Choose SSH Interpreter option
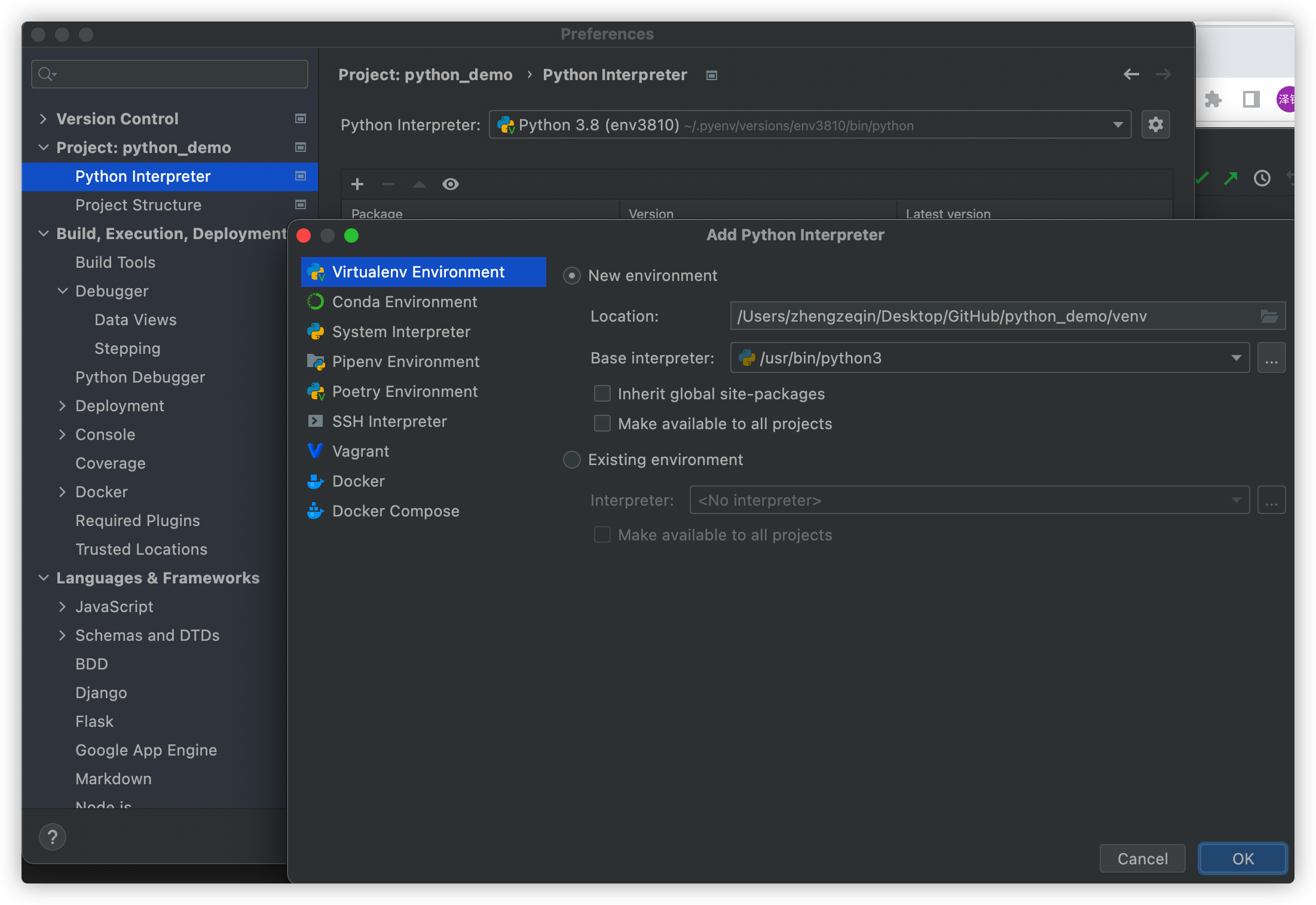 (423, 421)
